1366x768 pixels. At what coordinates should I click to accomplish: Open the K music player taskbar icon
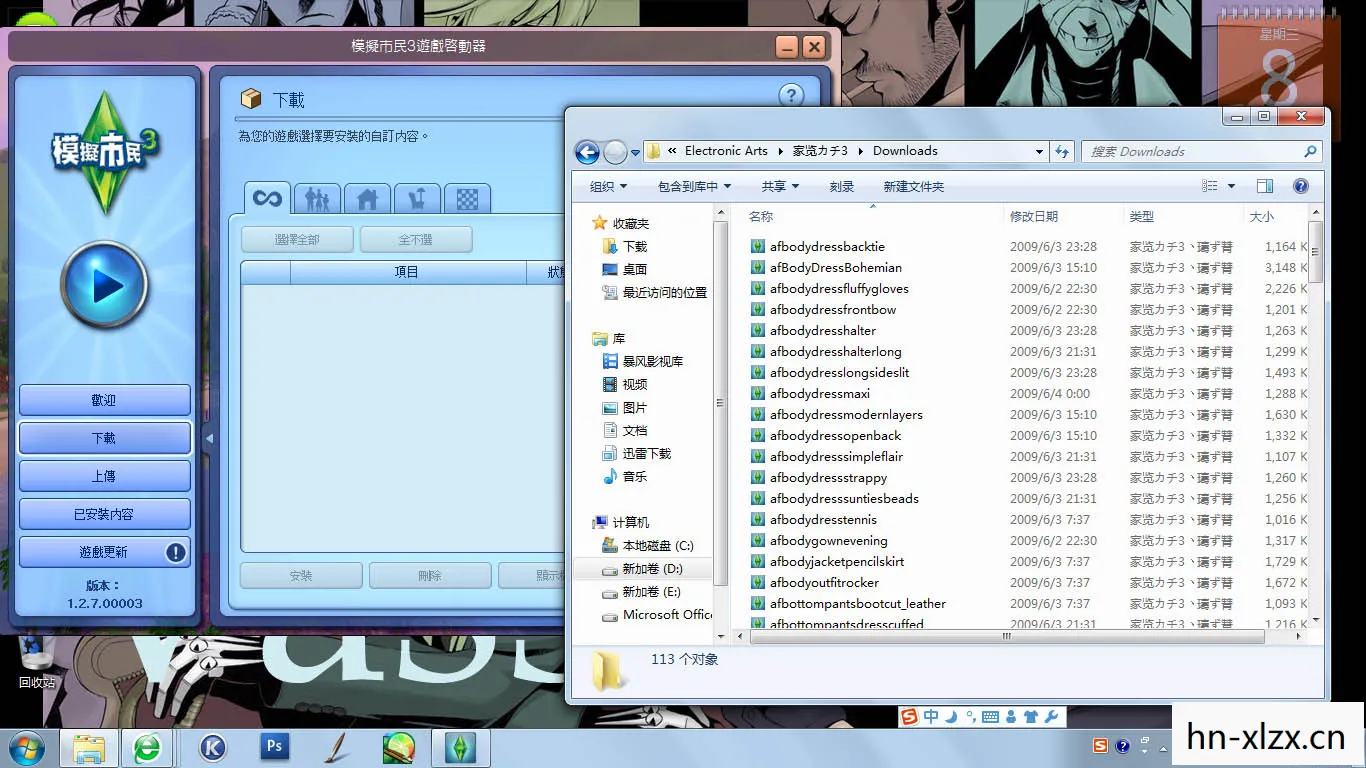point(212,747)
